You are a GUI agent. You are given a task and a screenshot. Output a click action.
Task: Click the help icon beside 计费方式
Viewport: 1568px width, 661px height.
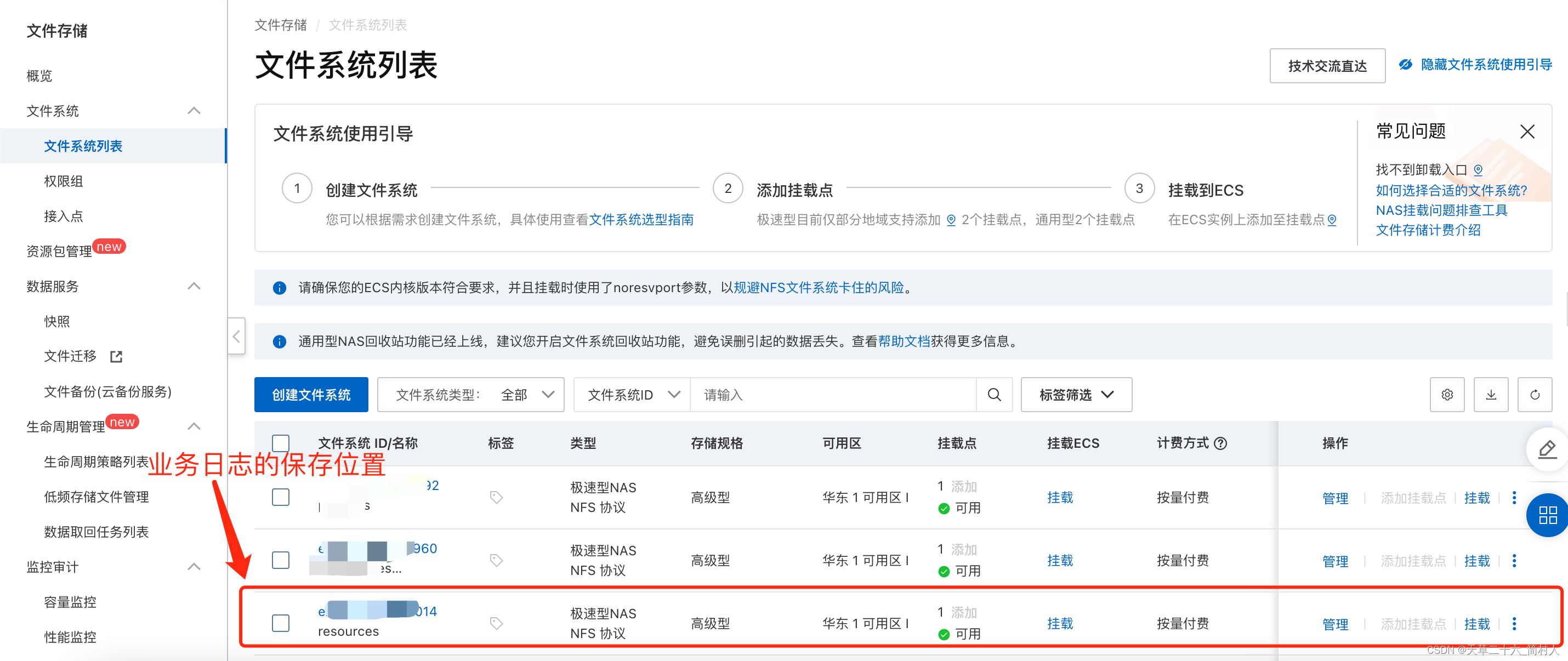[1220, 443]
